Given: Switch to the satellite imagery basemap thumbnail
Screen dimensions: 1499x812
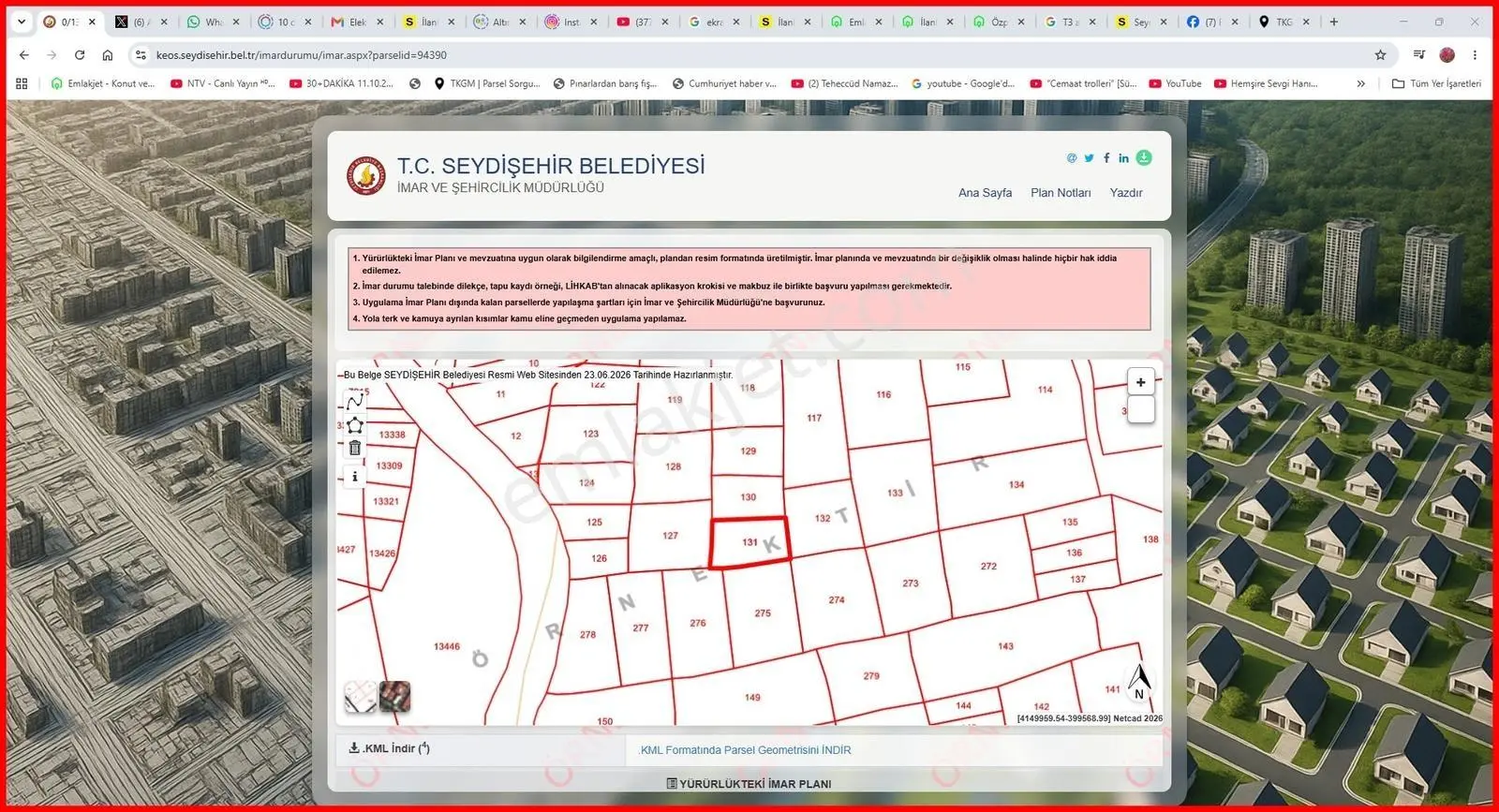Looking at the screenshot, I should [394, 697].
